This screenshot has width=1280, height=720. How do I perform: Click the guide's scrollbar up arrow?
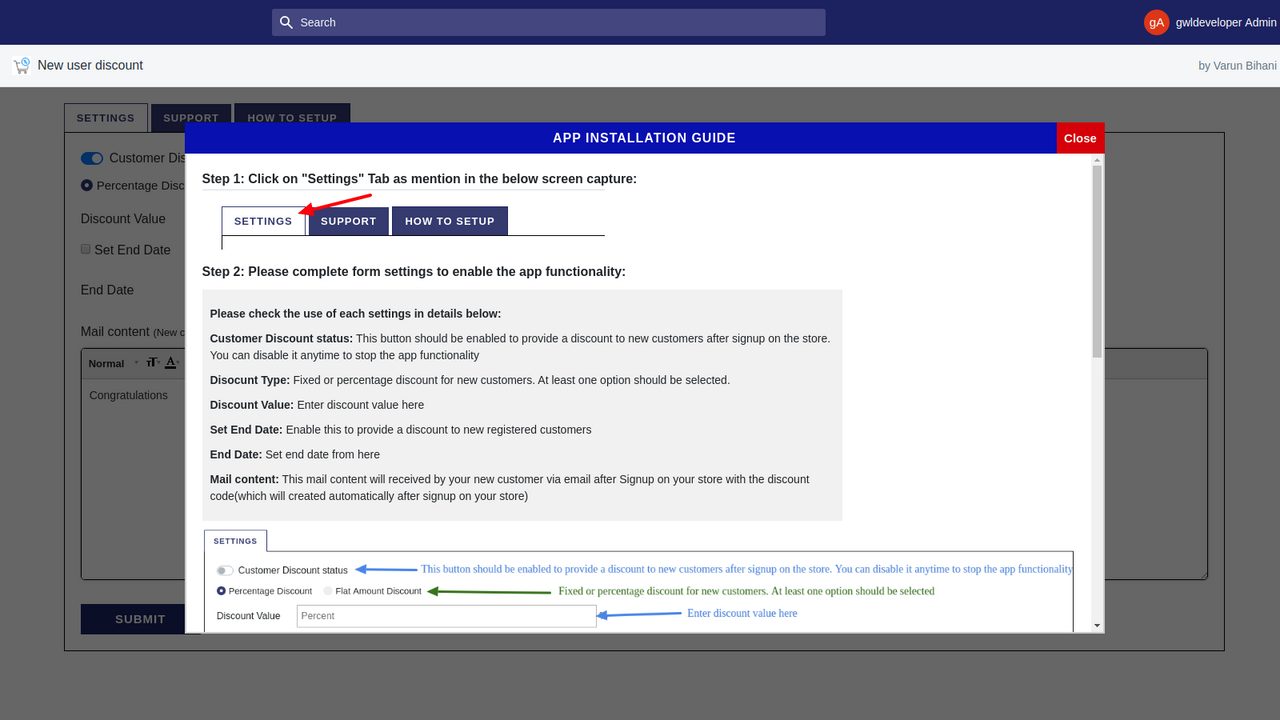pyautogui.click(x=1097, y=160)
